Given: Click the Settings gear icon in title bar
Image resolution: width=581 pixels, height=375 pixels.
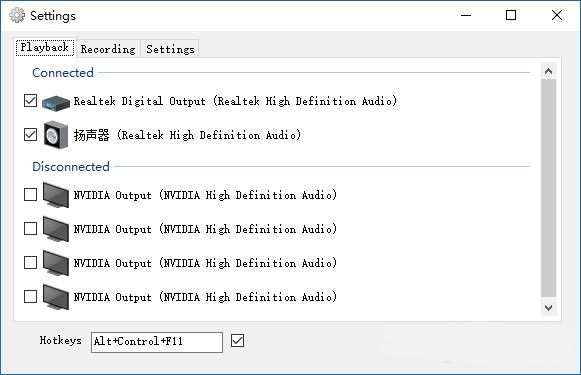Looking at the screenshot, I should 17,15.
